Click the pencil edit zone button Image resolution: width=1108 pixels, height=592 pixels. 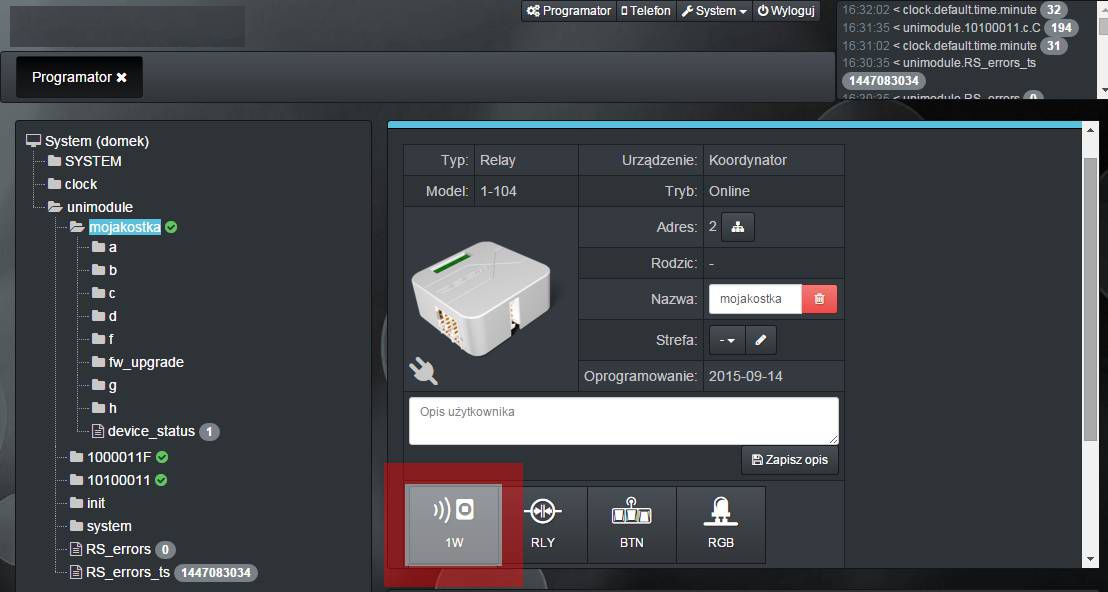(760, 340)
